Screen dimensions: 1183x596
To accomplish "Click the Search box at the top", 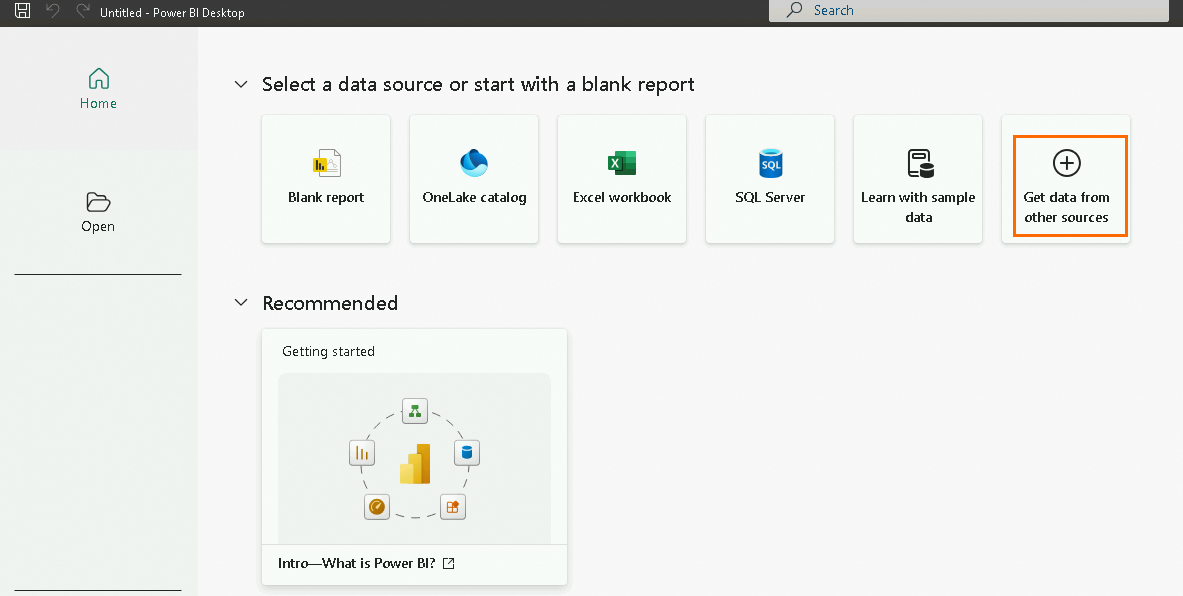I will tap(969, 11).
